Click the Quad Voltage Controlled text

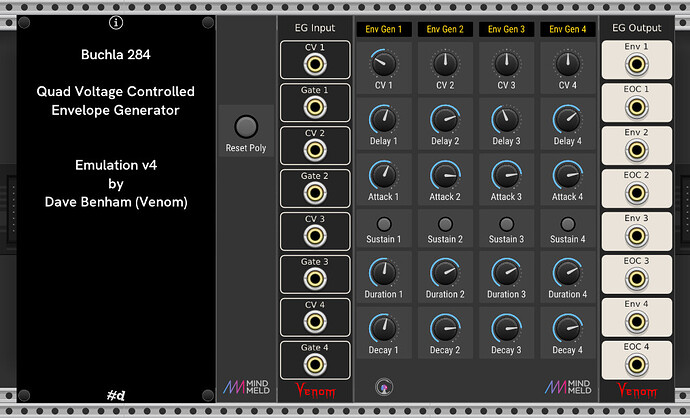(x=115, y=92)
